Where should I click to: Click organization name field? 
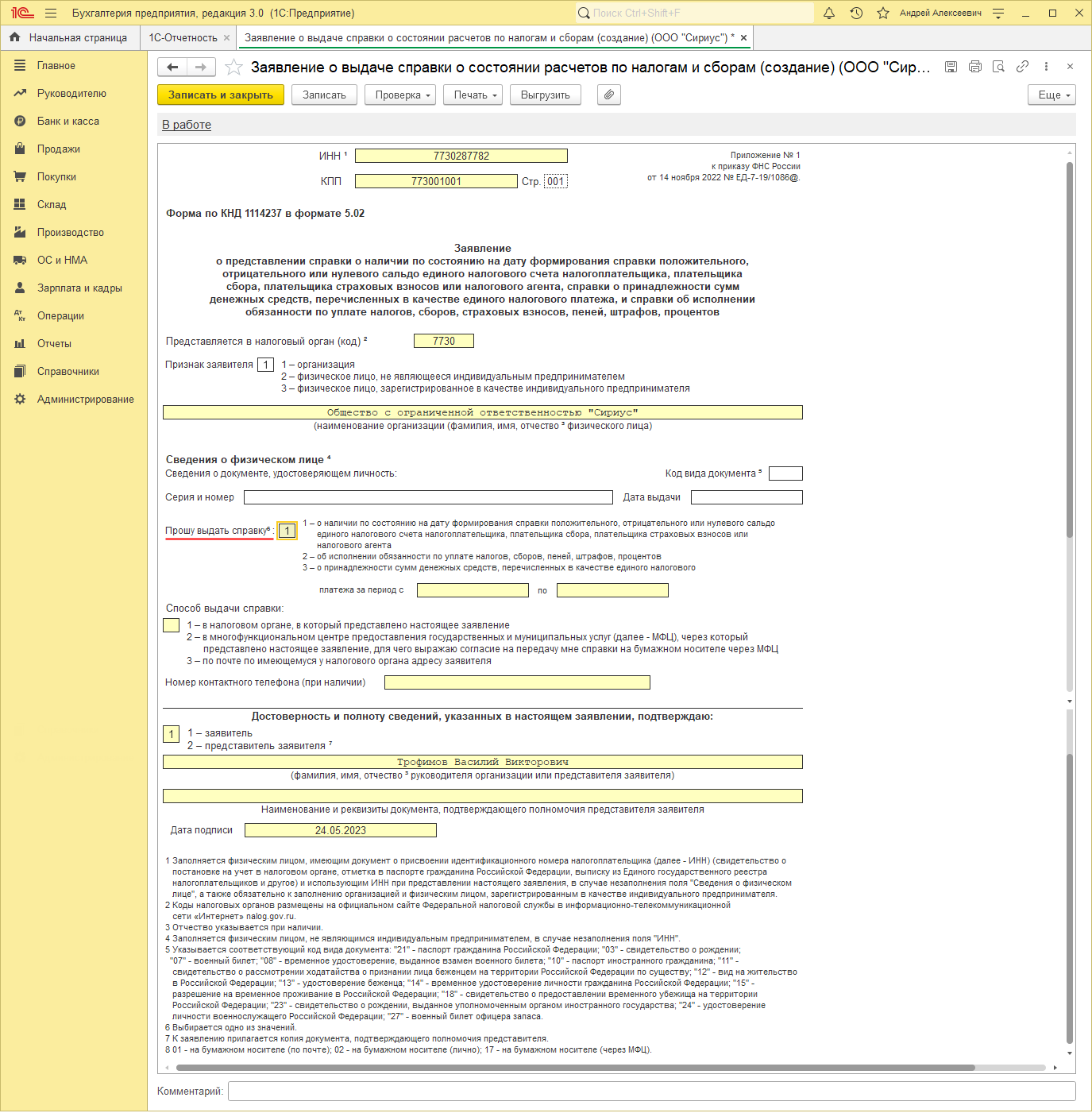(x=483, y=412)
